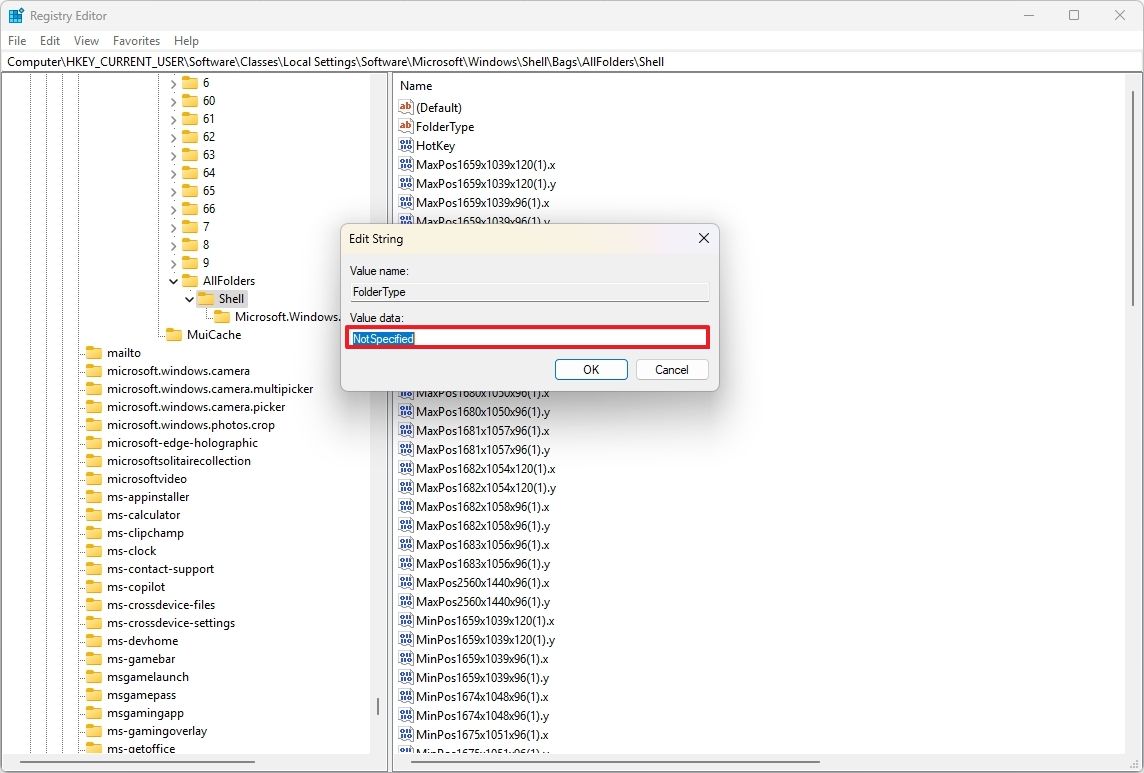
Task: Click the OK button in Edit String dialog
Action: coord(590,369)
